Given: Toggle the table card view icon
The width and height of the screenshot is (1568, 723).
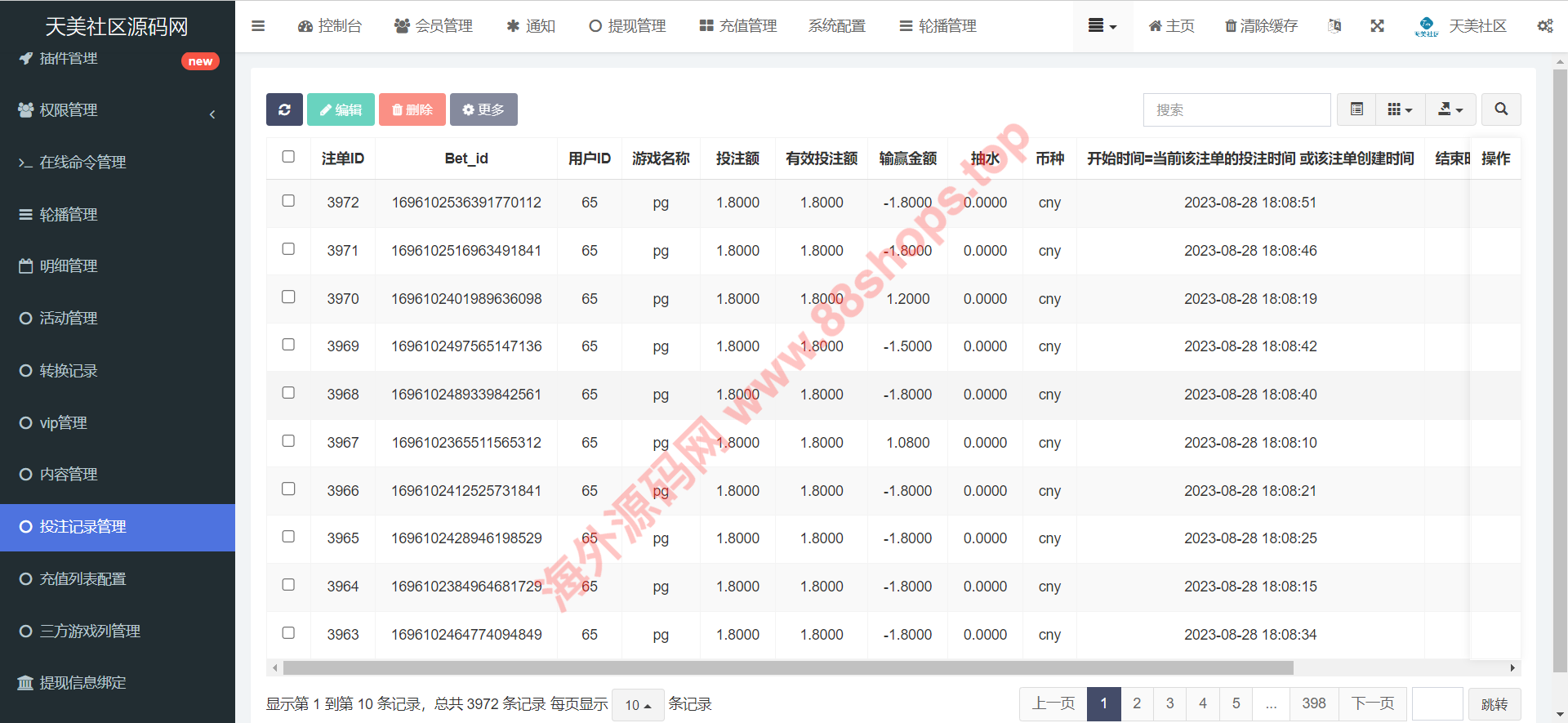Looking at the screenshot, I should pos(1356,109).
